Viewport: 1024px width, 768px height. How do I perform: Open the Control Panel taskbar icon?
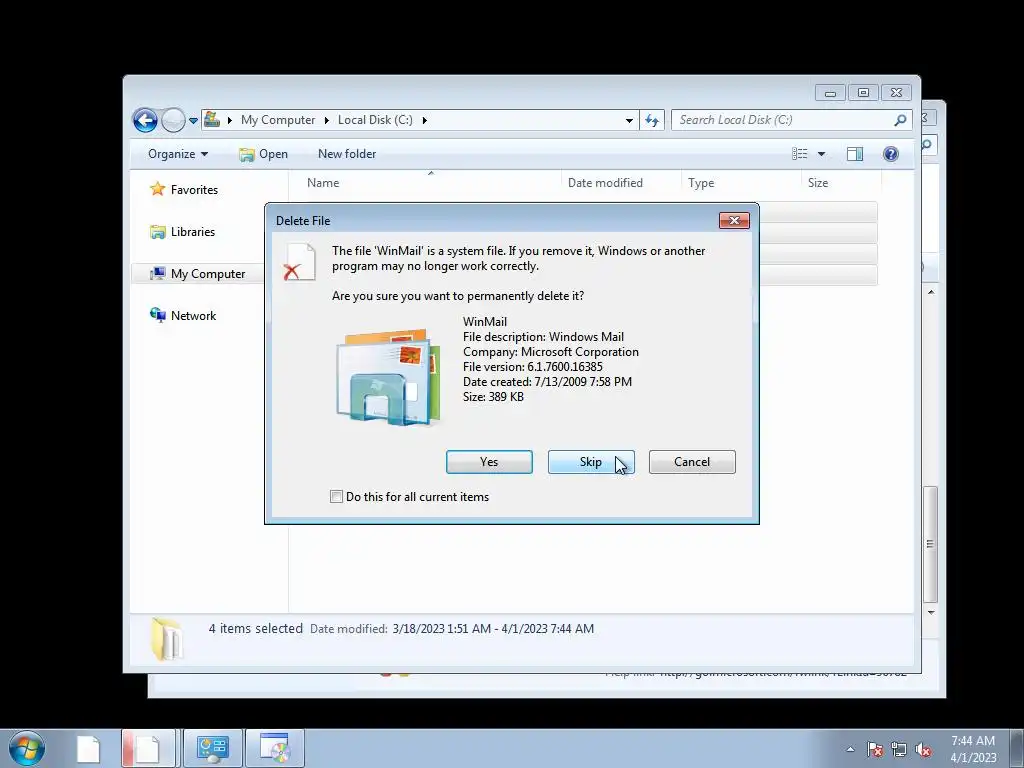point(212,749)
